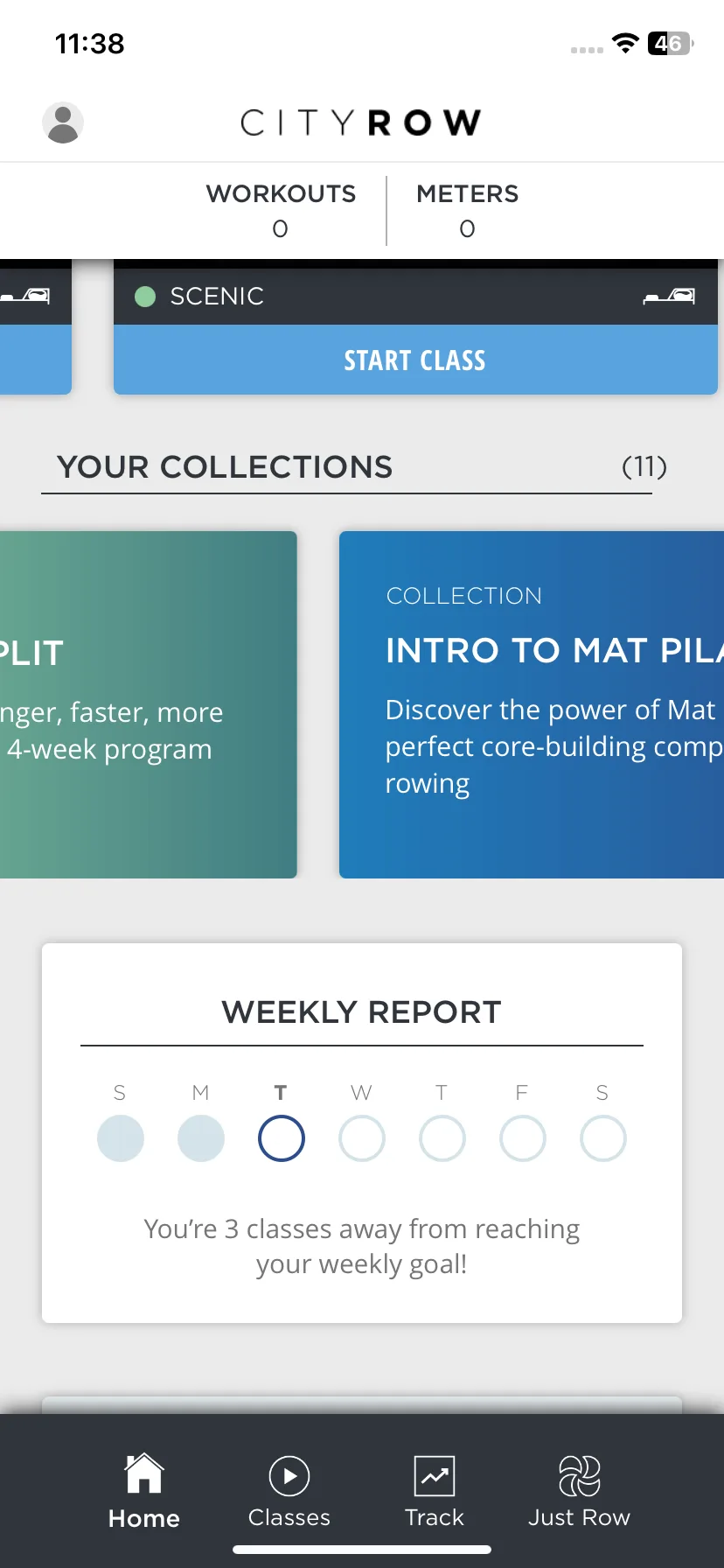Open the Track chart icon

(x=435, y=1476)
